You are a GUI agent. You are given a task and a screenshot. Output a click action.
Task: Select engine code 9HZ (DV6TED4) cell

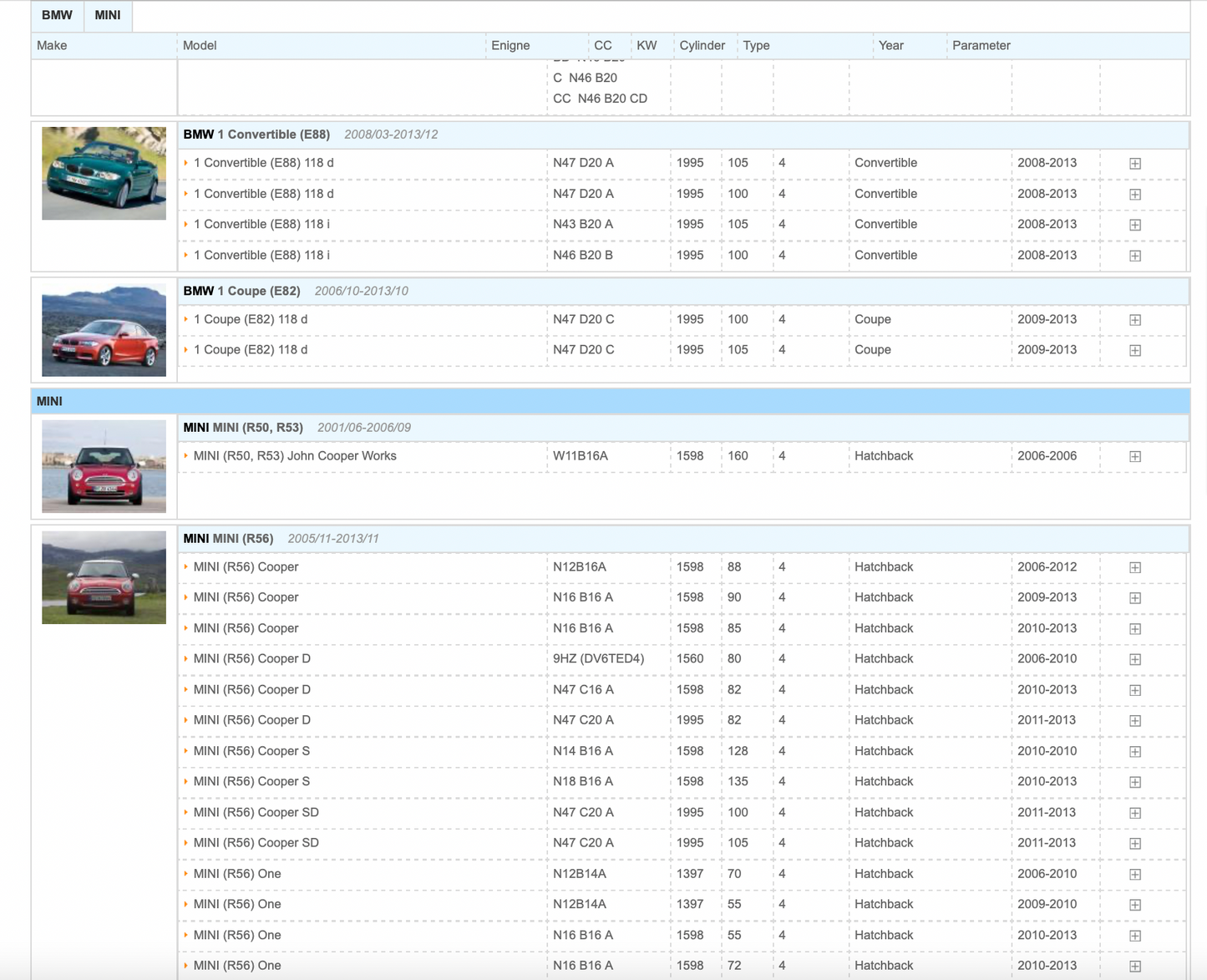[x=598, y=659]
